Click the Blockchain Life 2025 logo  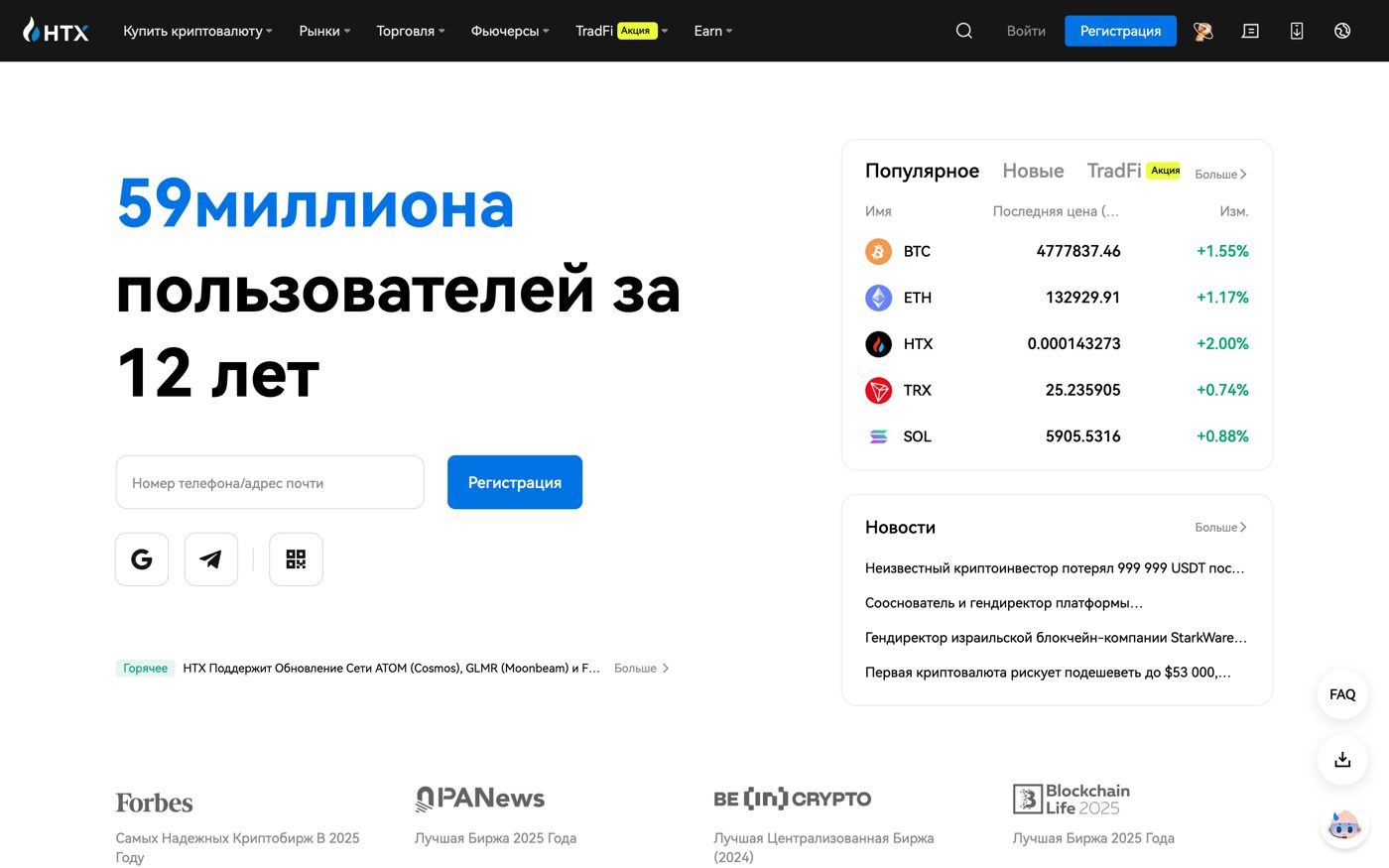[1072, 799]
